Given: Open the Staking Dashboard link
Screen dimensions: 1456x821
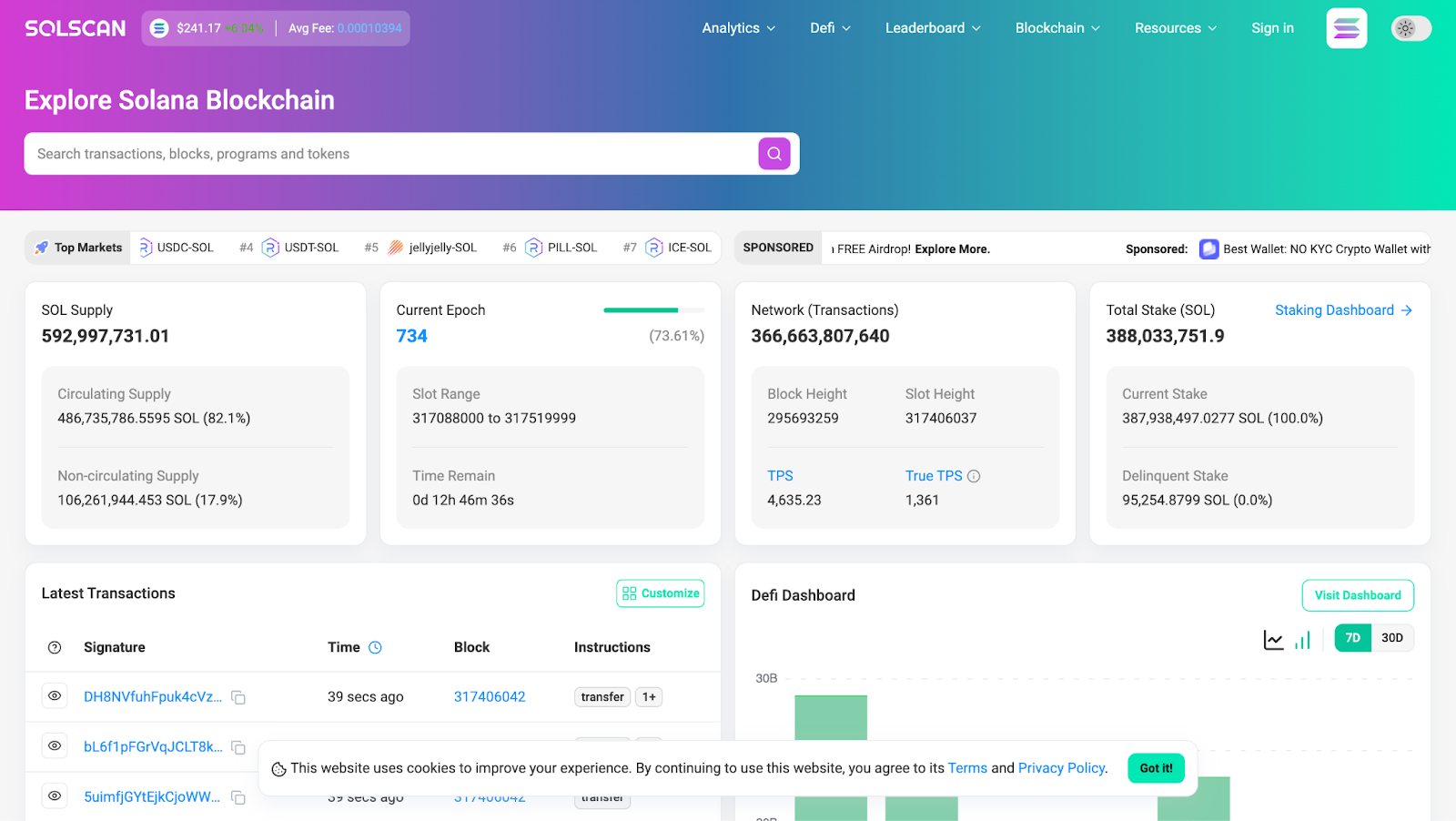Looking at the screenshot, I should 1342,310.
